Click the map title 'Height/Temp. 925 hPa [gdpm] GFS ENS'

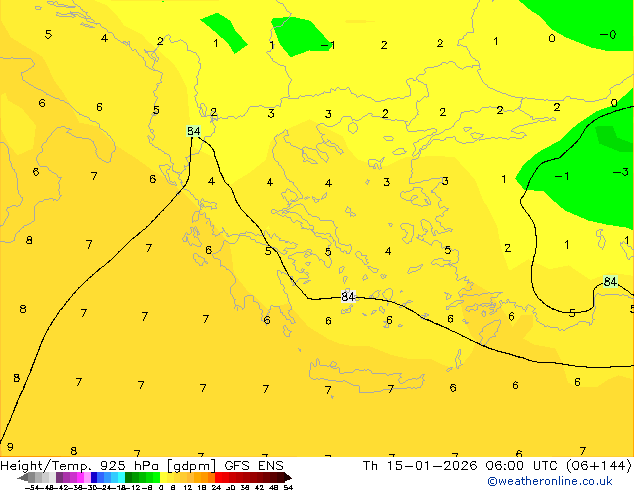(142, 466)
